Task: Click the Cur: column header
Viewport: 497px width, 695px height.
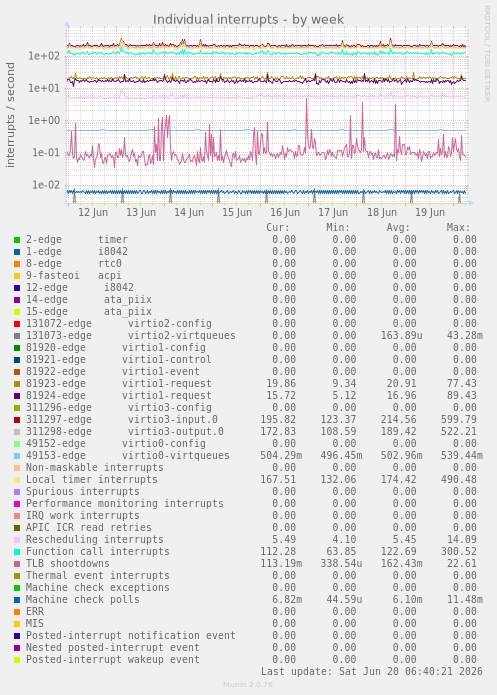Action: (x=278, y=228)
